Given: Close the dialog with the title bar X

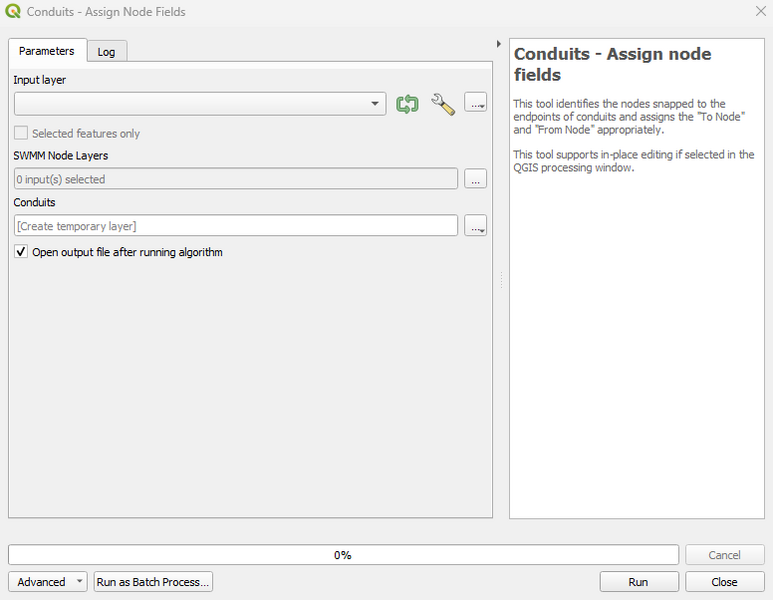Looking at the screenshot, I should point(758,12).
